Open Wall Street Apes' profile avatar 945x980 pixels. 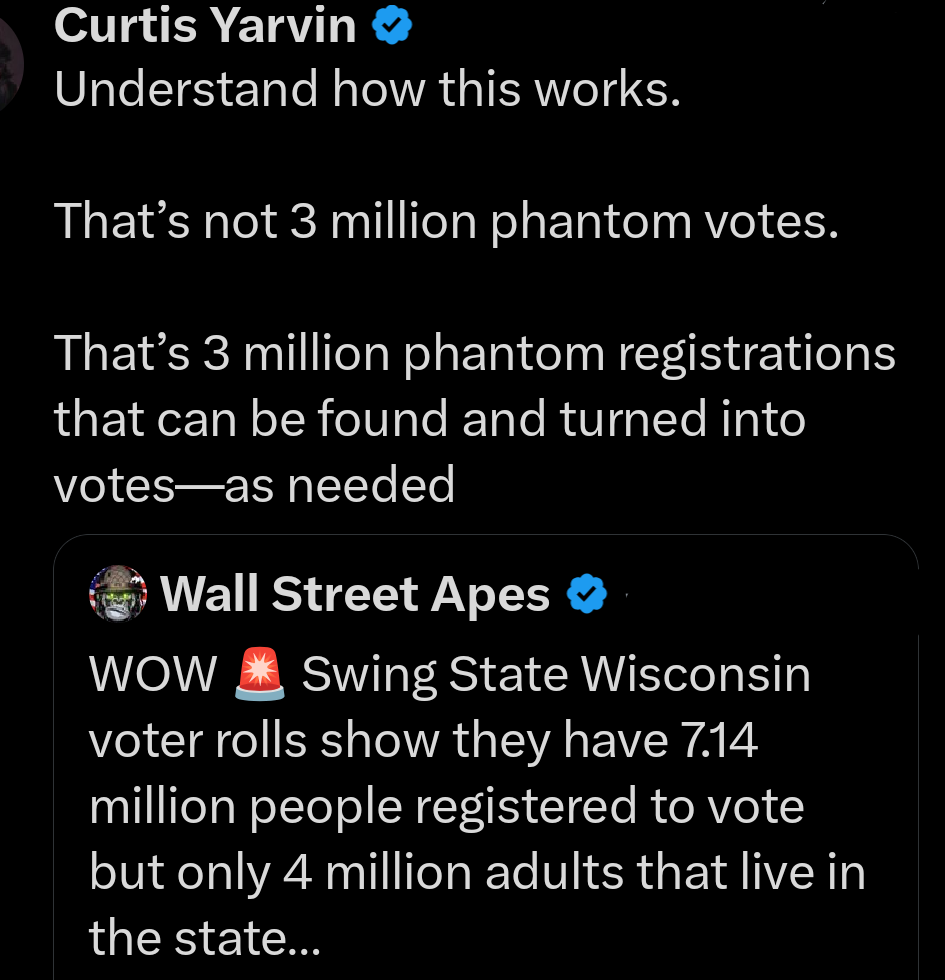point(118,593)
